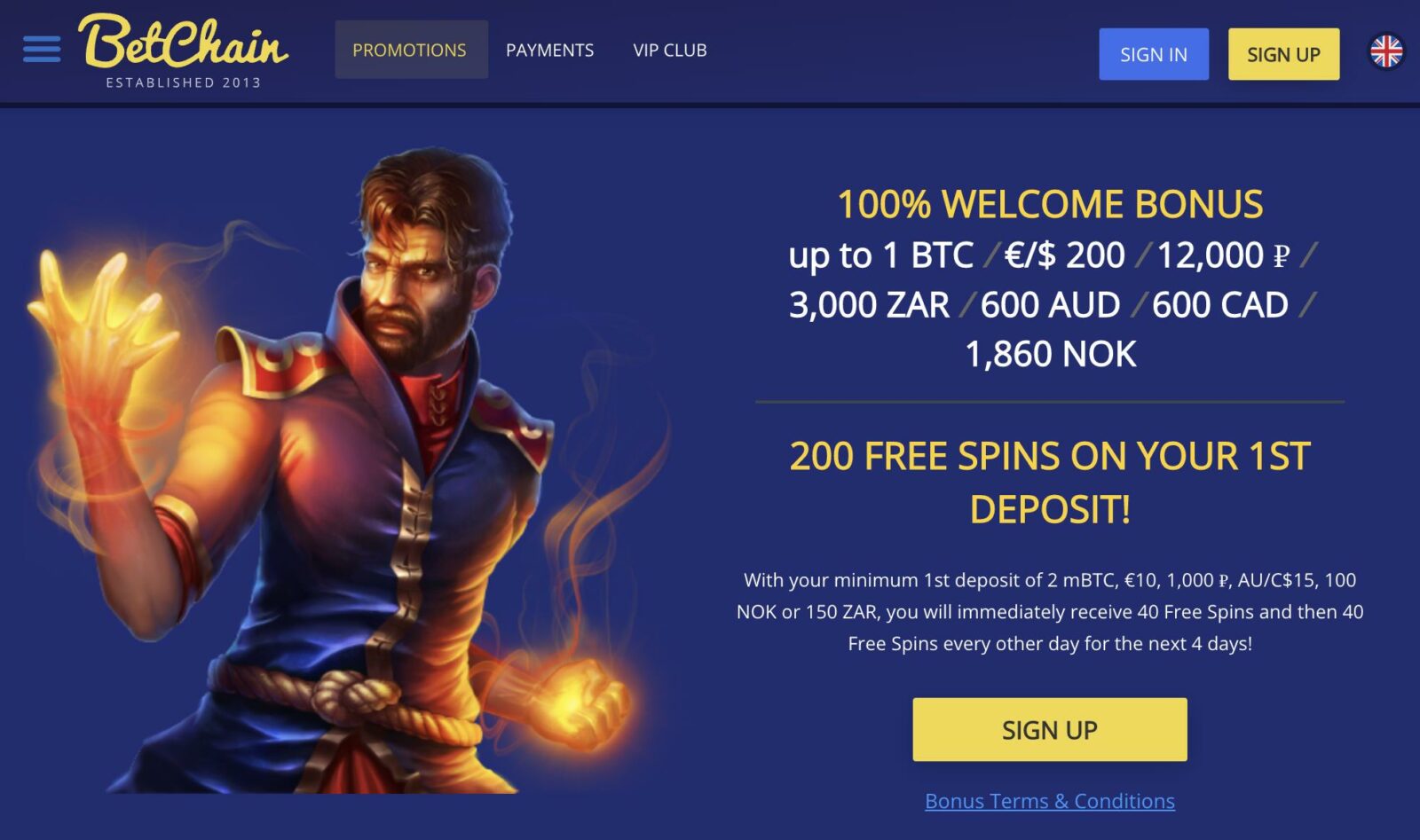Open the Payments page
Viewport: 1420px width, 840px height.
(x=549, y=51)
